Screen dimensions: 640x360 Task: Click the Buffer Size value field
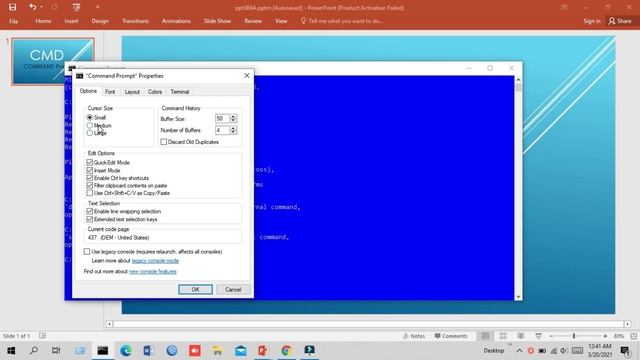[222, 119]
